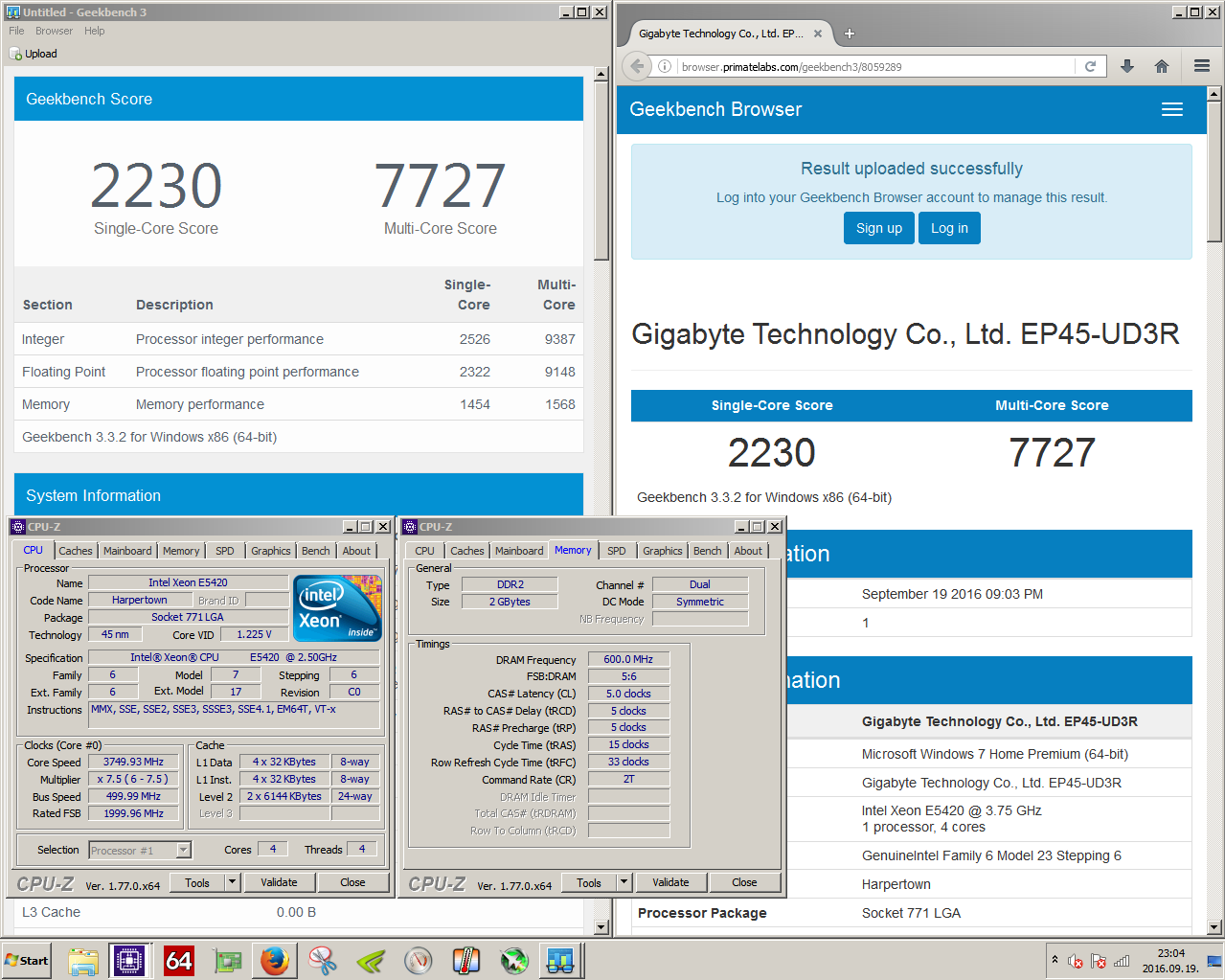Click the Multiplier value x 7.5
The width and height of the screenshot is (1225, 980).
[x=133, y=779]
